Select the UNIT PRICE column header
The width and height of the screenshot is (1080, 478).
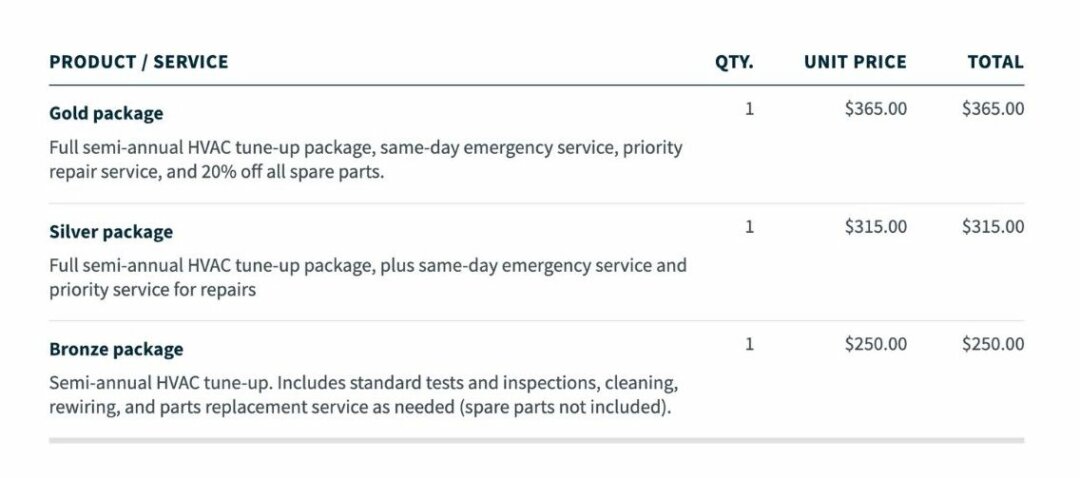855,62
